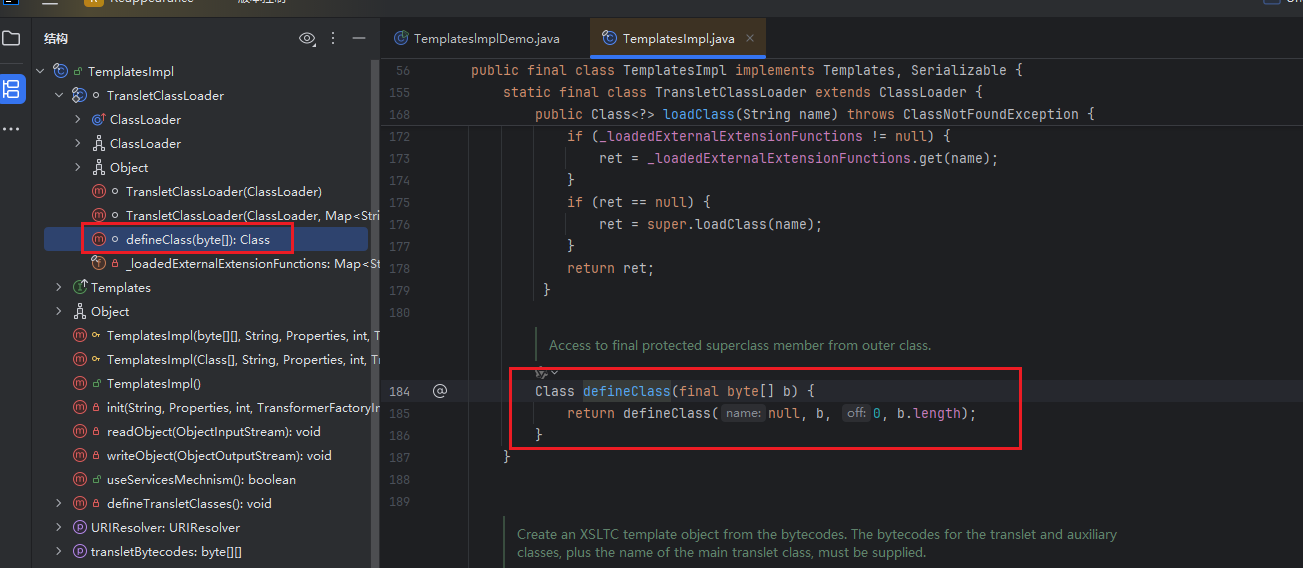Select defineClass(byte[]): Class in Structure

tap(197, 240)
